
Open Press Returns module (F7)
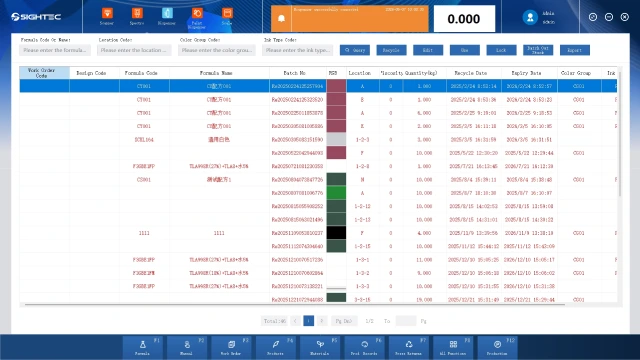(409, 347)
